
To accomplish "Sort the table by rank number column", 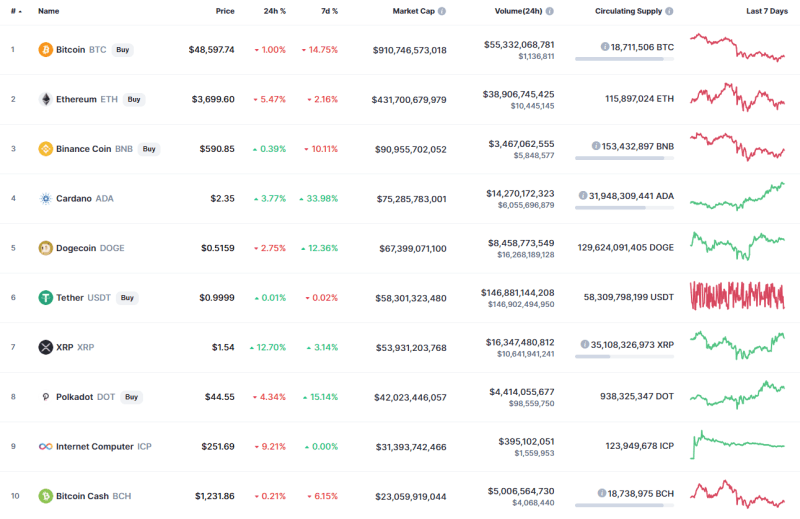I will [14, 11].
